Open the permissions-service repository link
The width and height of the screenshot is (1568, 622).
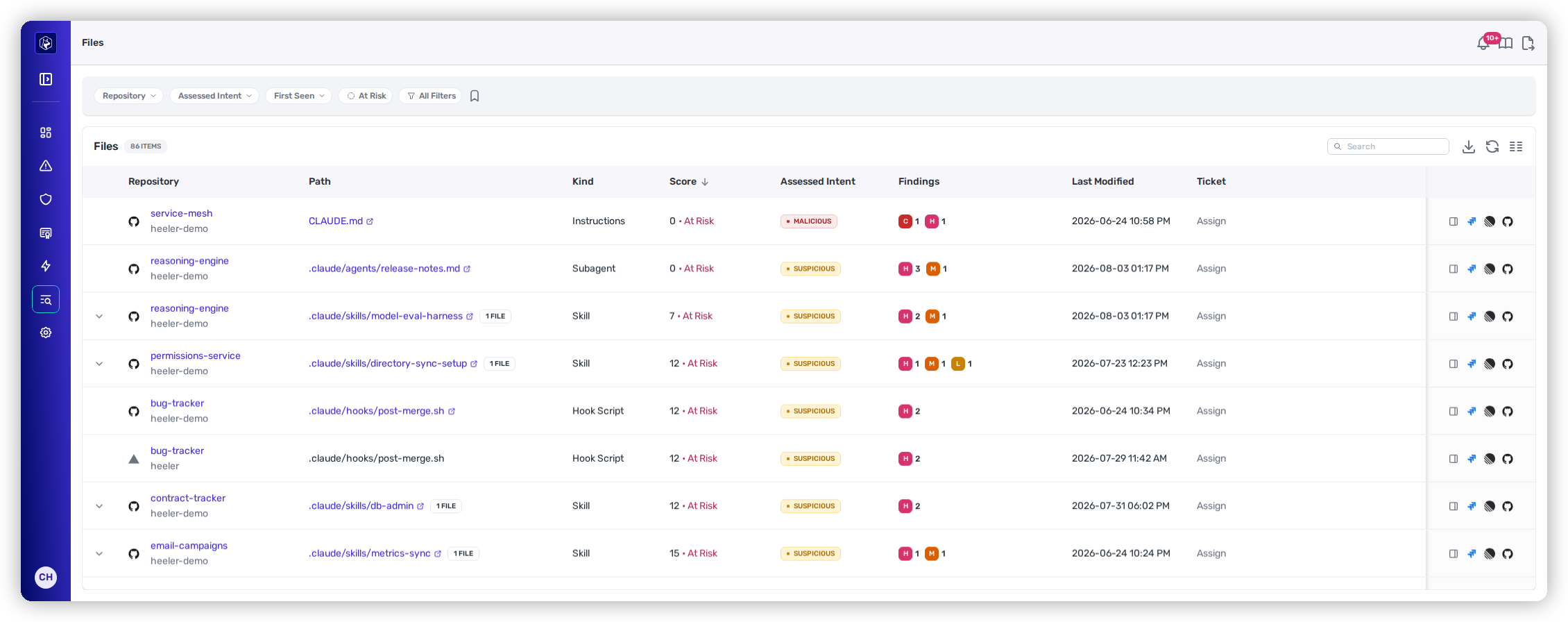click(196, 355)
